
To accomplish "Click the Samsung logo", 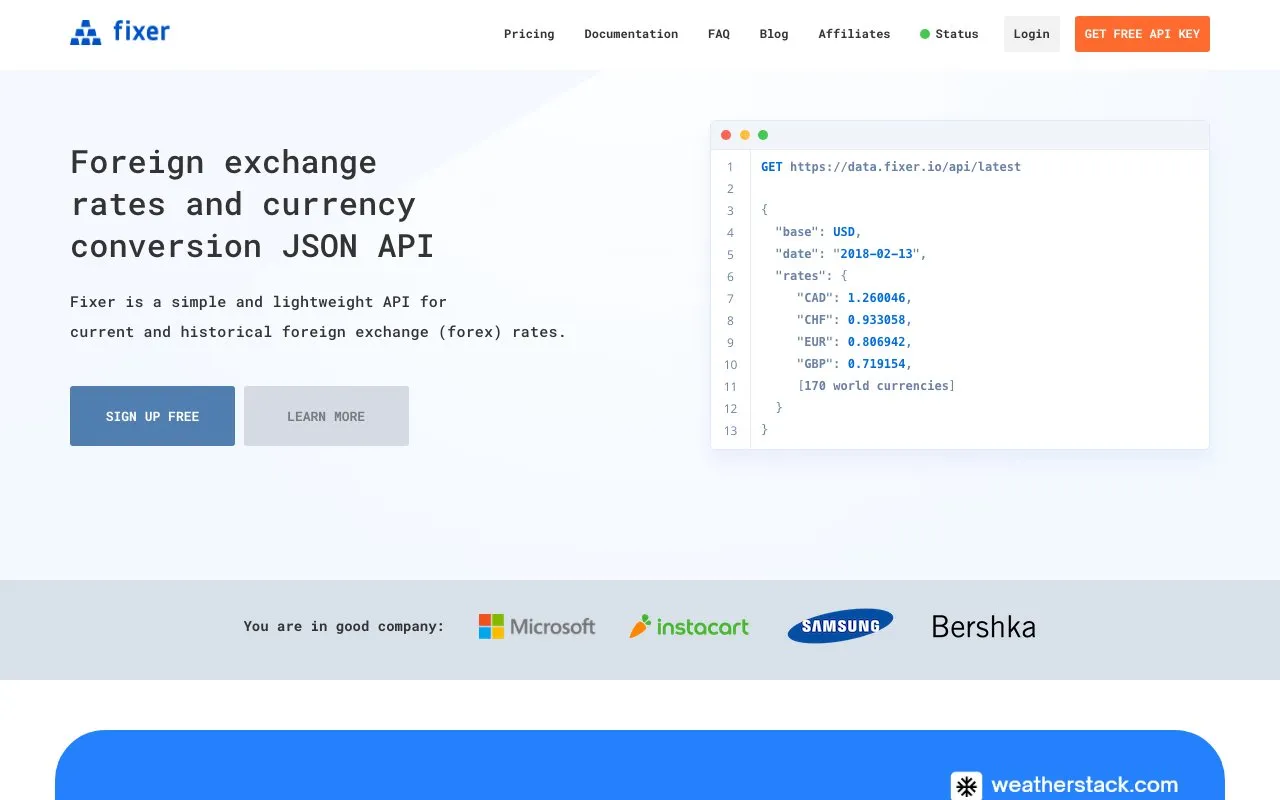I will coord(840,626).
